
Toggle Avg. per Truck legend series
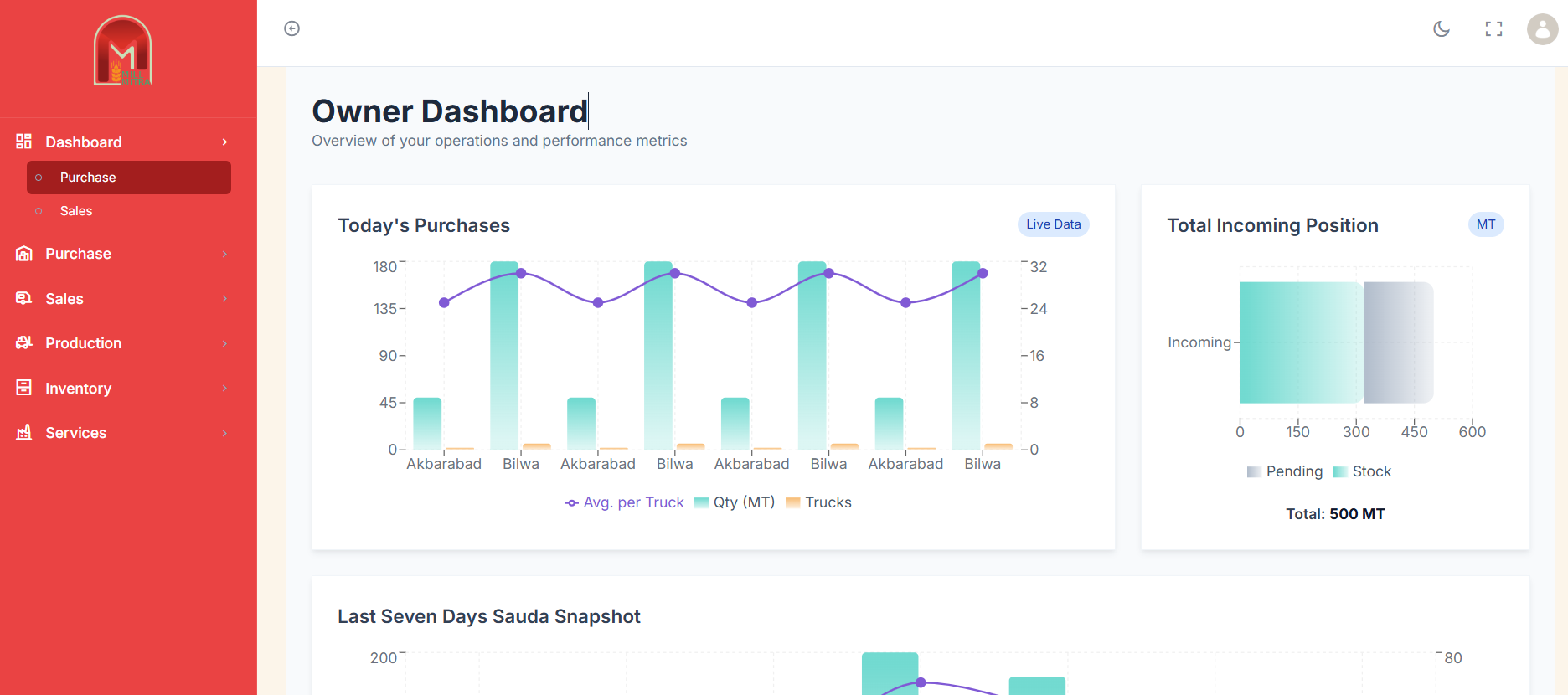pyautogui.click(x=625, y=502)
